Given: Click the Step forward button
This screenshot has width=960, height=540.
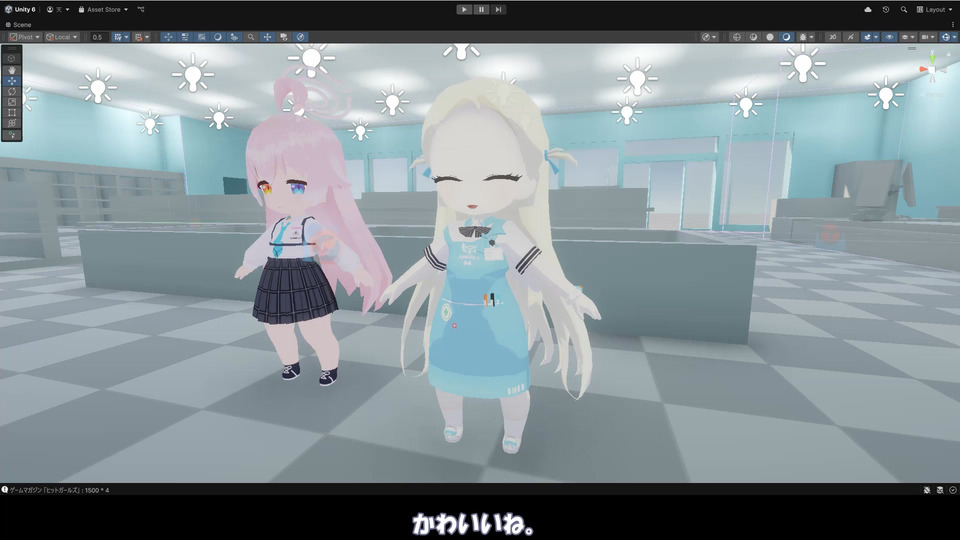Looking at the screenshot, I should tap(498, 9).
